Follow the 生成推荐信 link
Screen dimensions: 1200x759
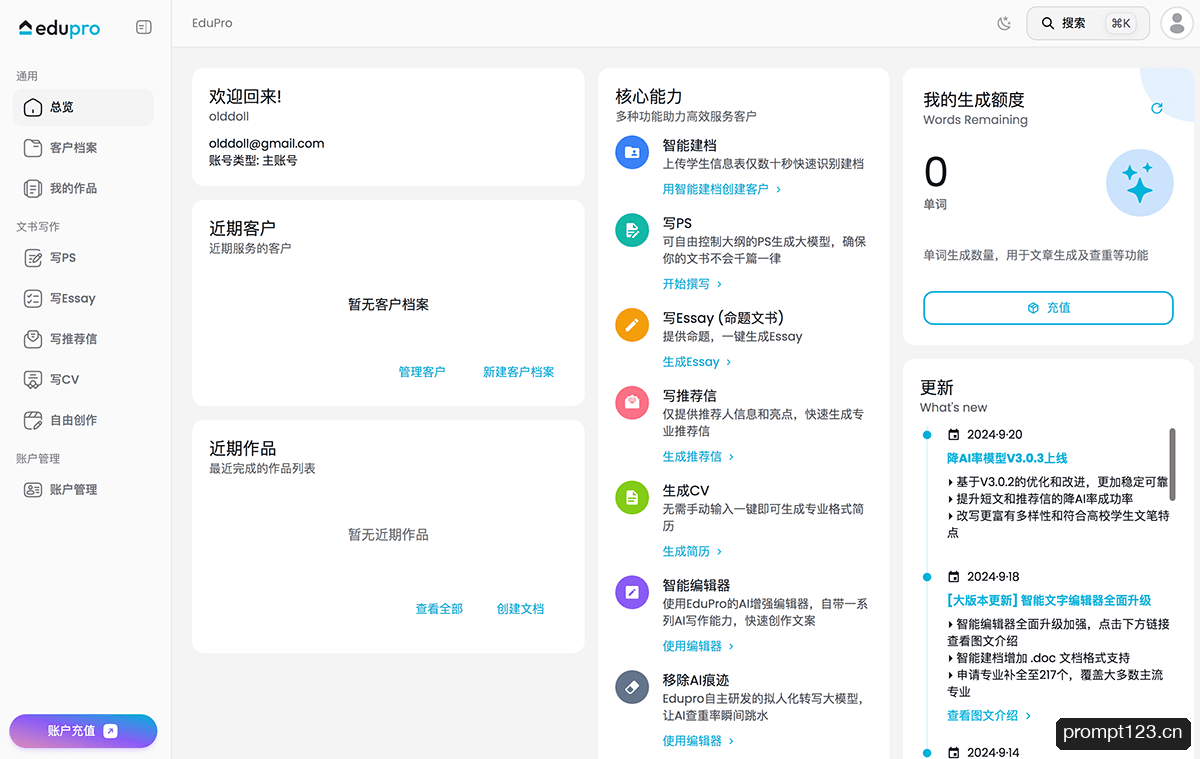(x=698, y=457)
